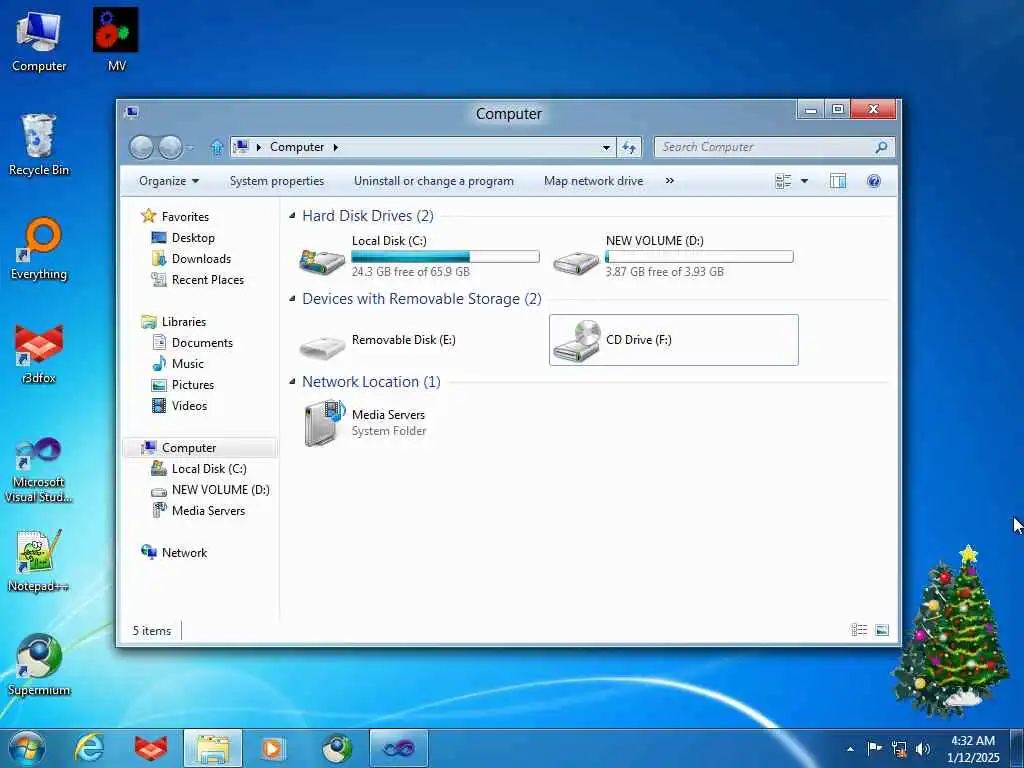Select the Notepad++ desktop shortcut
Image resolution: width=1024 pixels, height=768 pixels.
click(x=39, y=562)
